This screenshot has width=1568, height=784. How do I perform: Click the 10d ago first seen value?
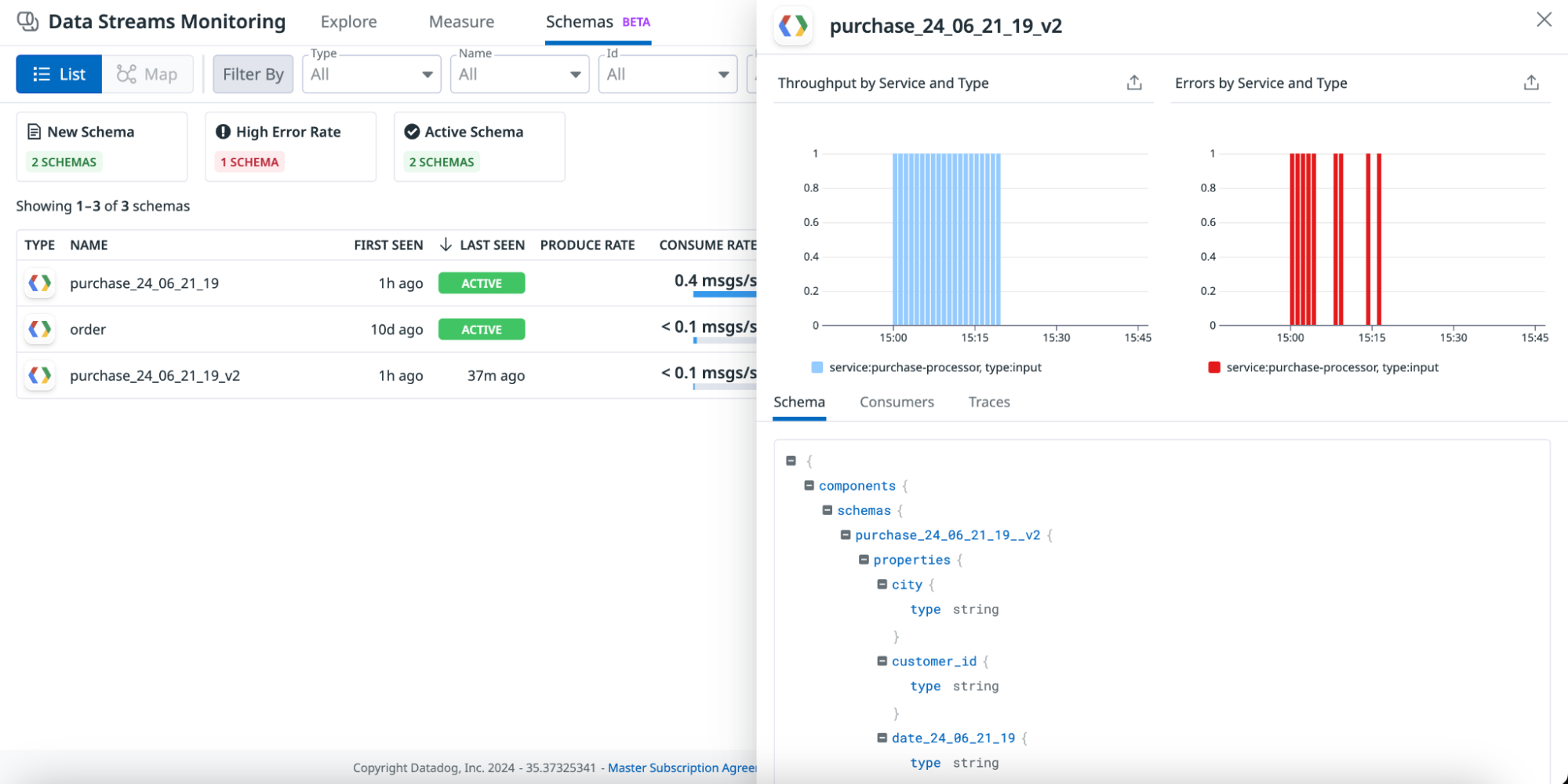pyautogui.click(x=397, y=330)
